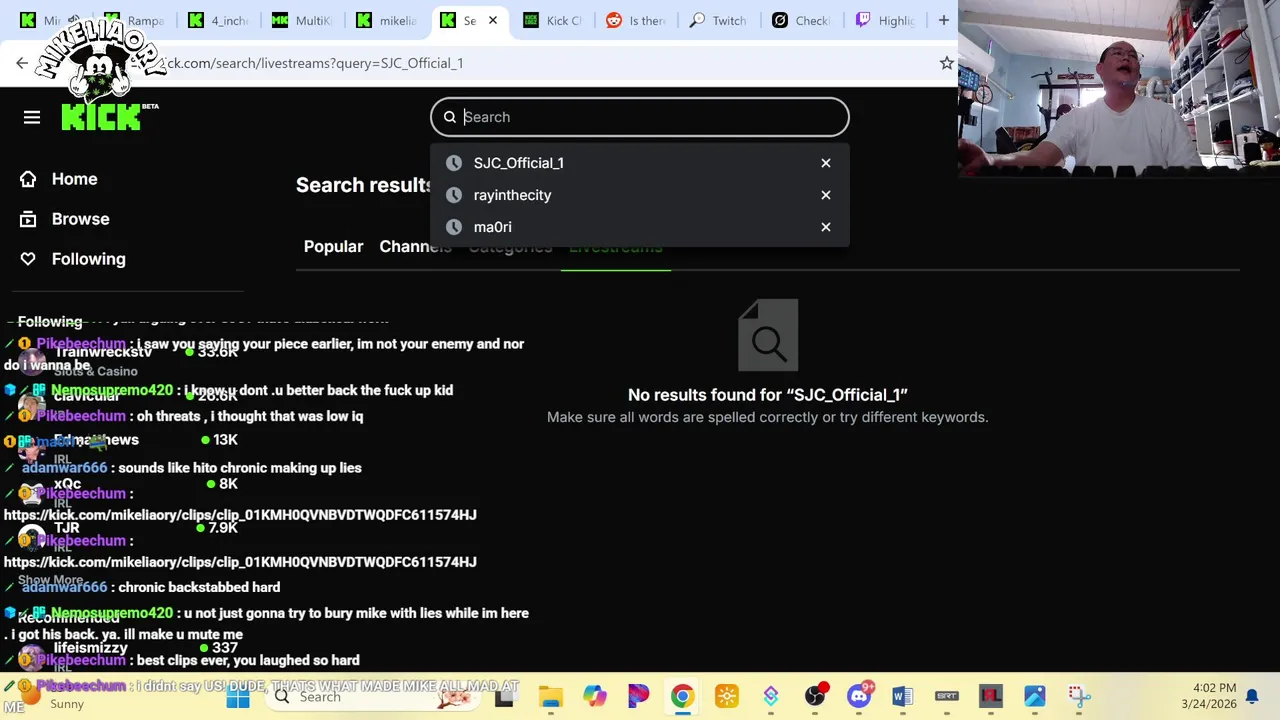This screenshot has height=720, width=1280.
Task: Click clock icon beside rayinthecity
Action: point(454,195)
